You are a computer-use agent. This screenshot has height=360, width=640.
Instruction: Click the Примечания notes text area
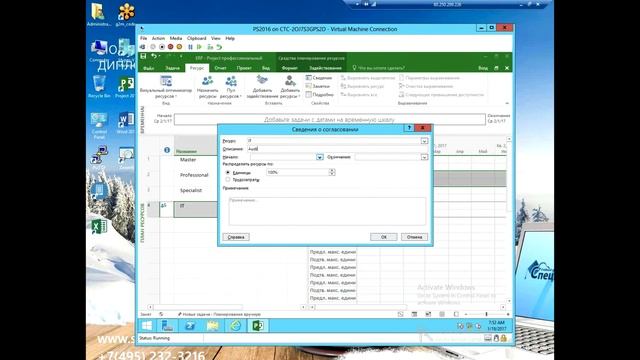(327, 211)
